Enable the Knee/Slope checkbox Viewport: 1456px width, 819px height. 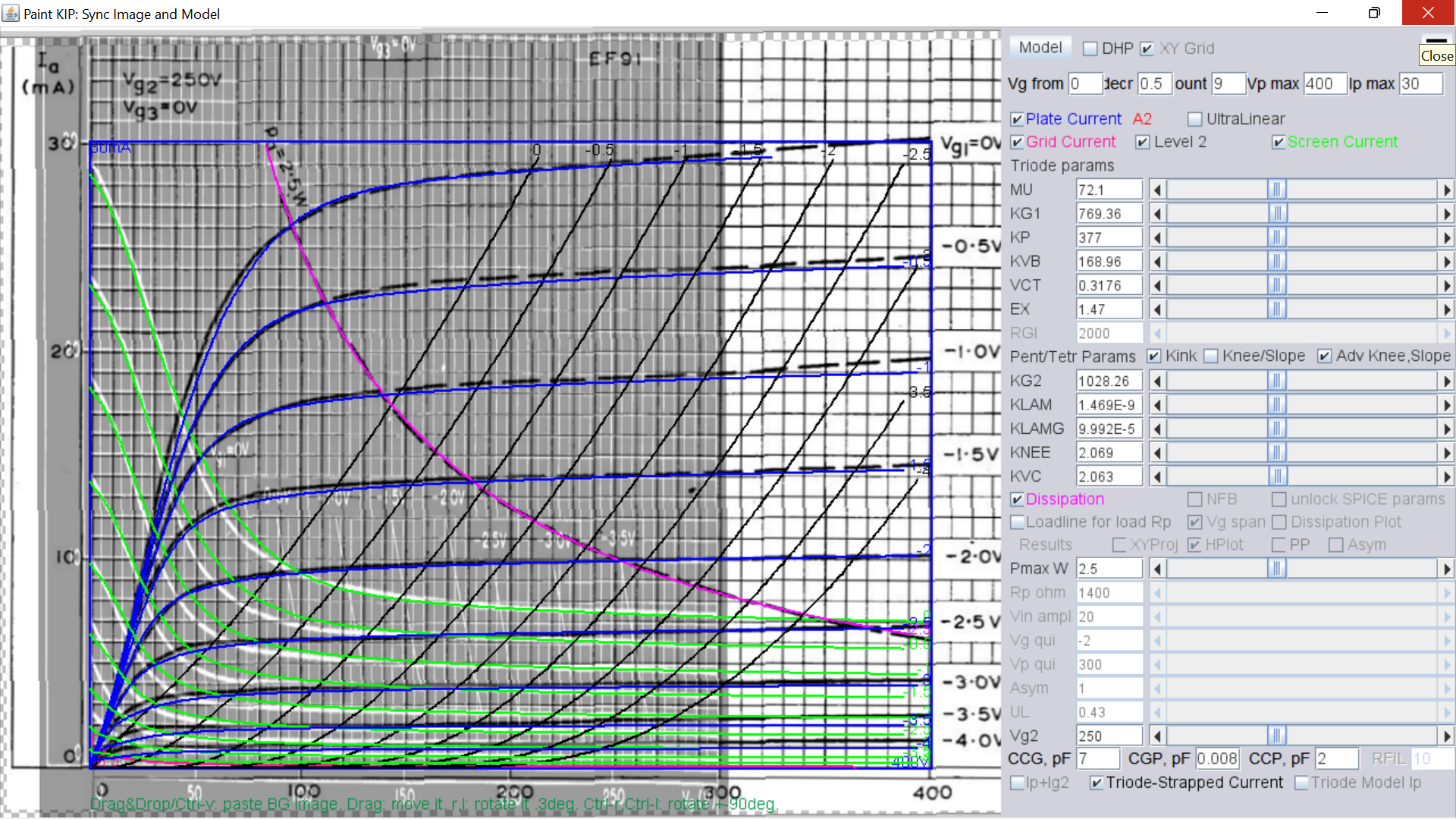point(1211,356)
